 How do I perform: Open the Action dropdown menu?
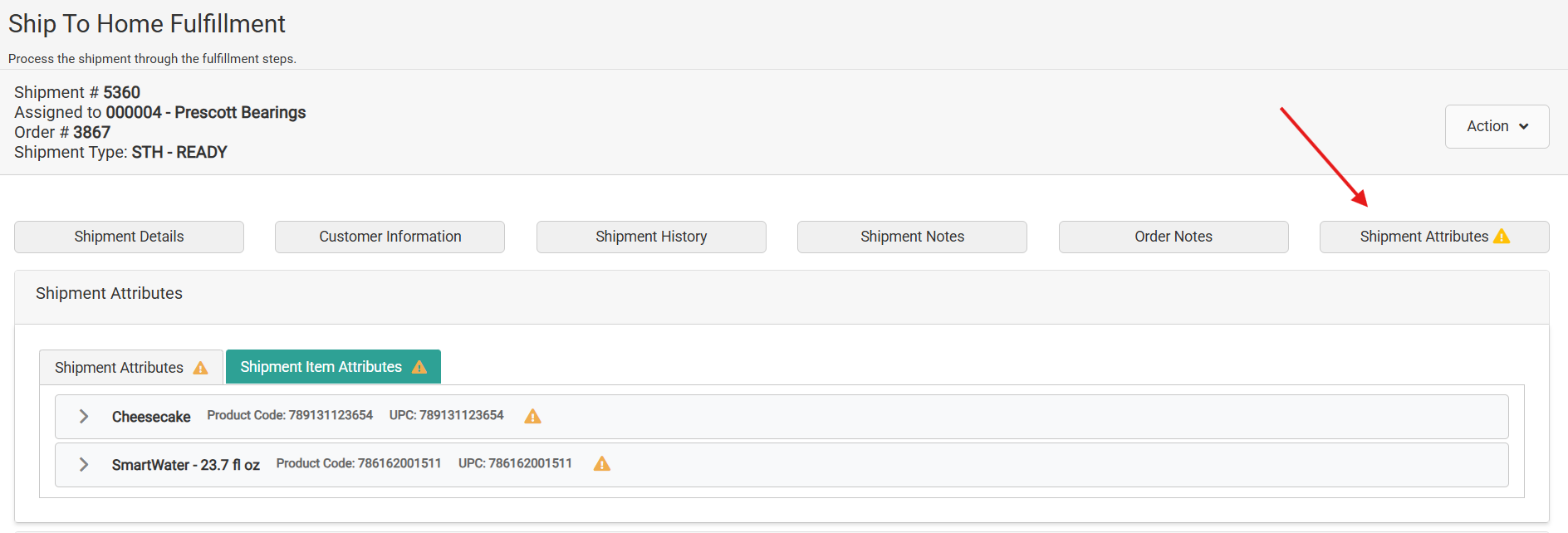click(1496, 126)
